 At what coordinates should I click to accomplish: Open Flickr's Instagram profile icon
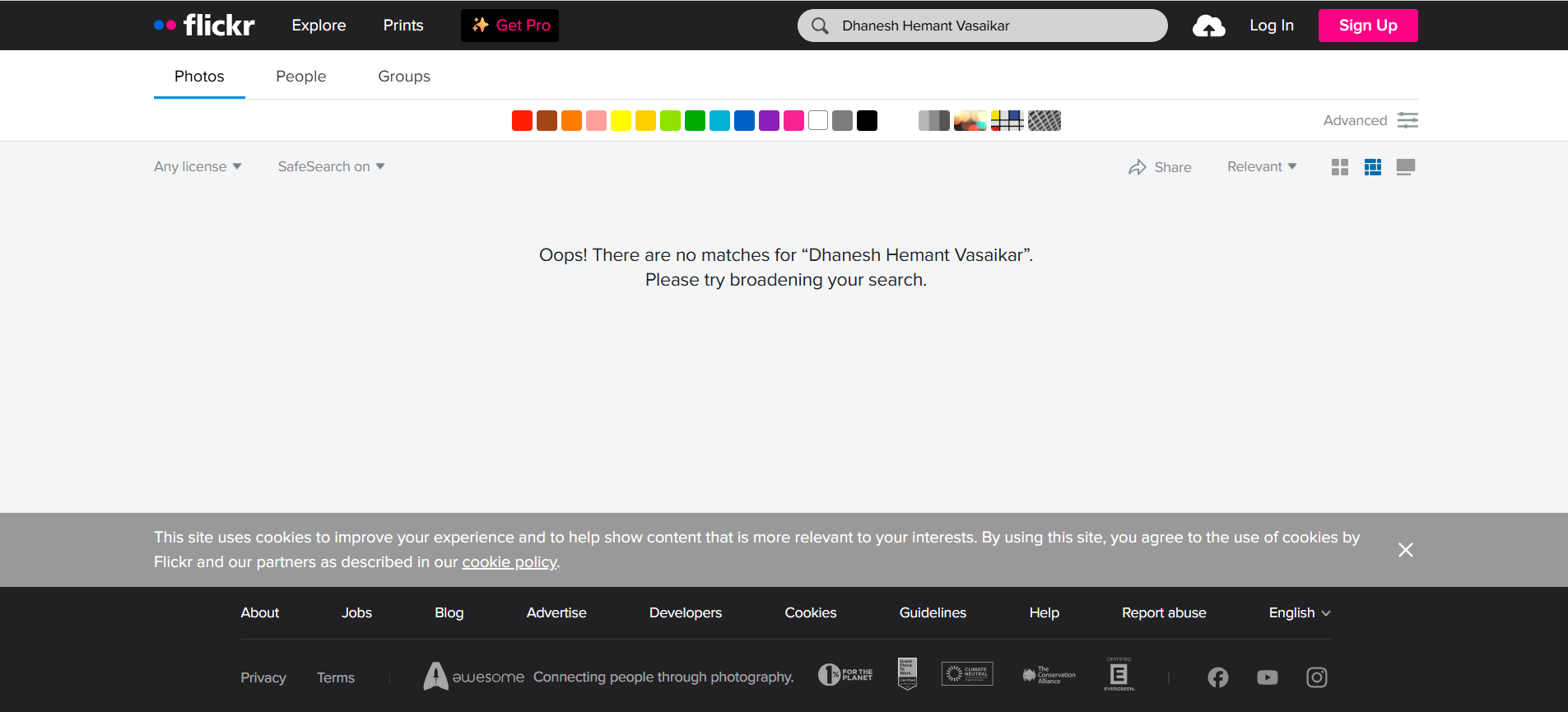(1317, 677)
